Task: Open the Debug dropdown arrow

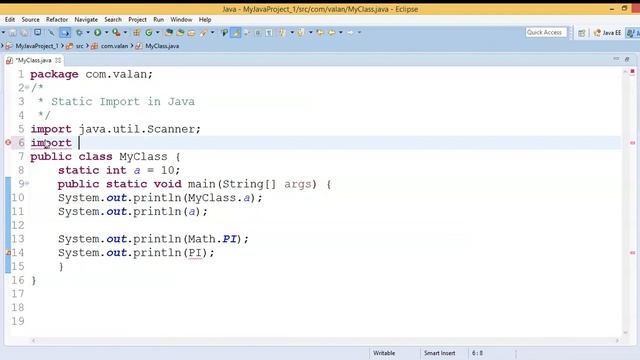Action: [x=88, y=33]
